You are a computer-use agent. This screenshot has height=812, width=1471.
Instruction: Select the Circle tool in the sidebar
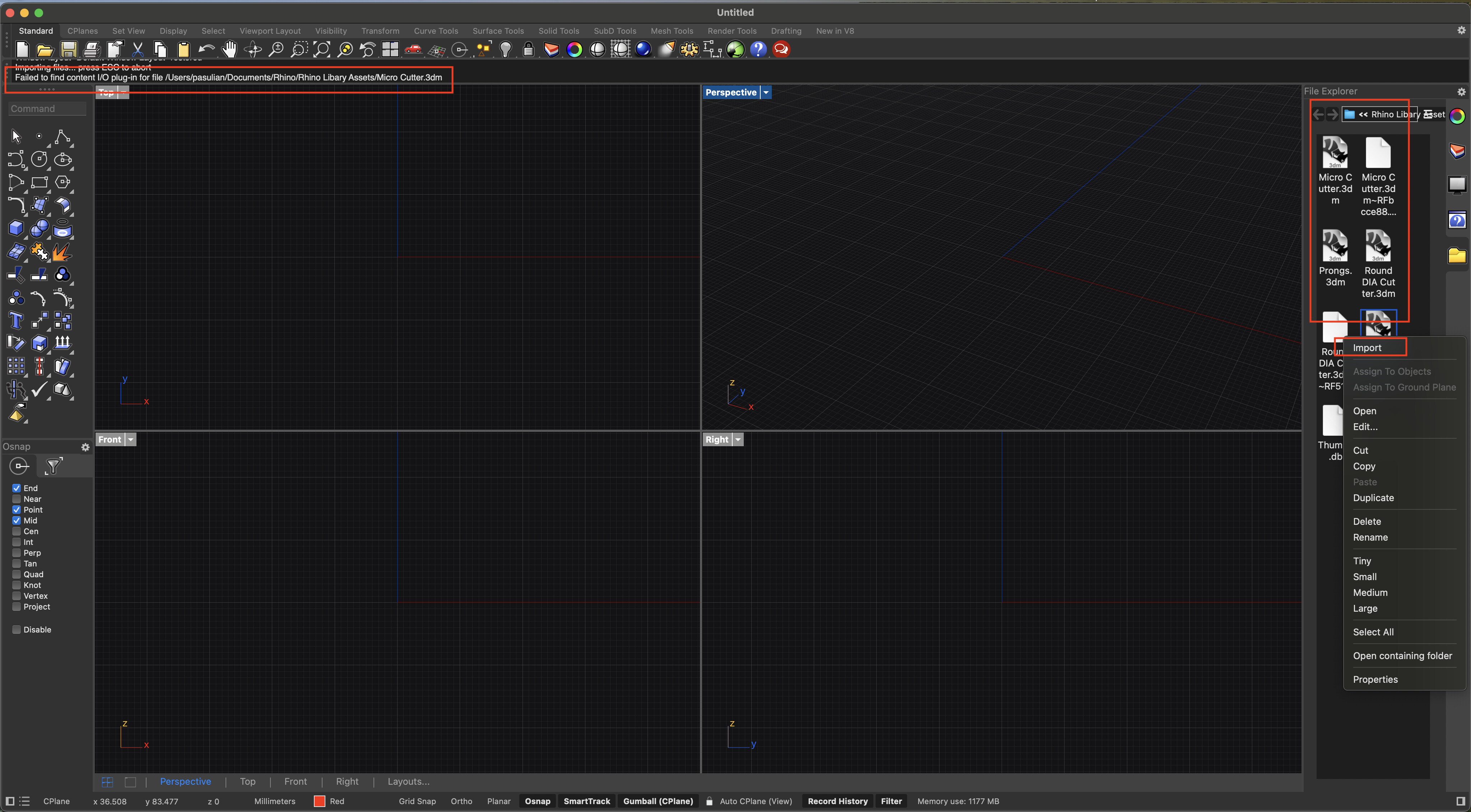[x=39, y=159]
